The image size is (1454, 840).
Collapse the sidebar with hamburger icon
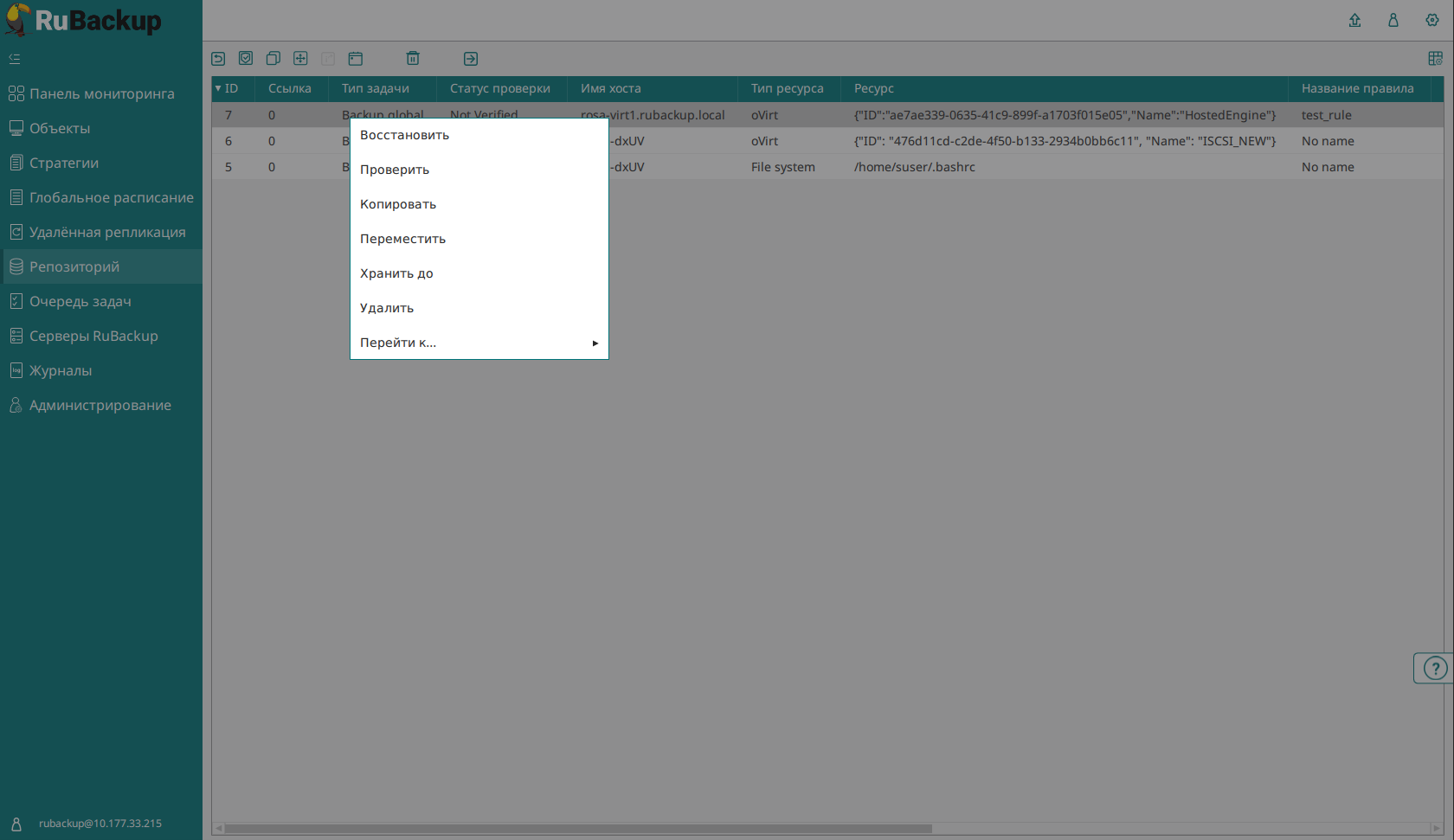[x=15, y=59]
